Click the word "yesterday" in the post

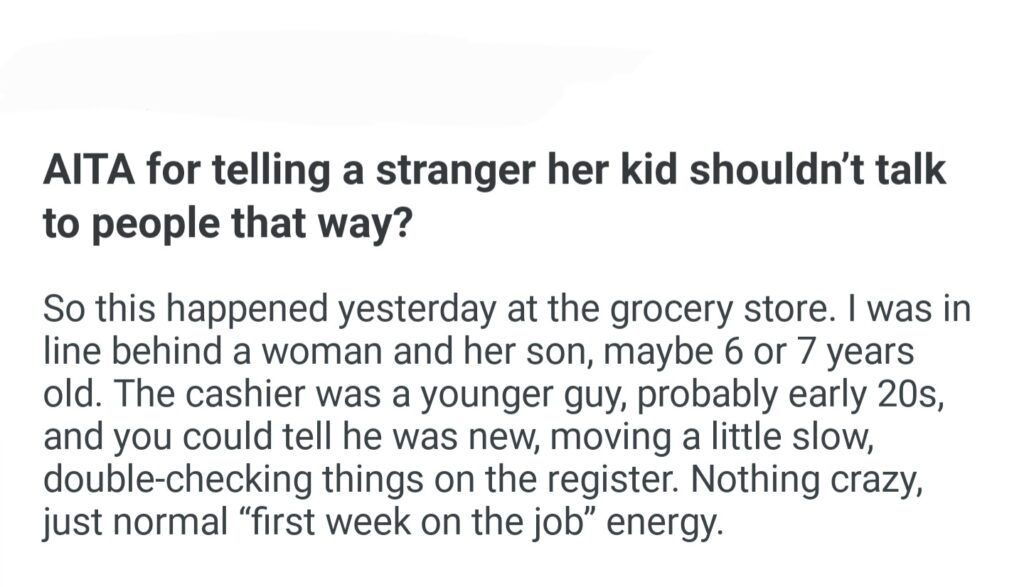(x=417, y=309)
